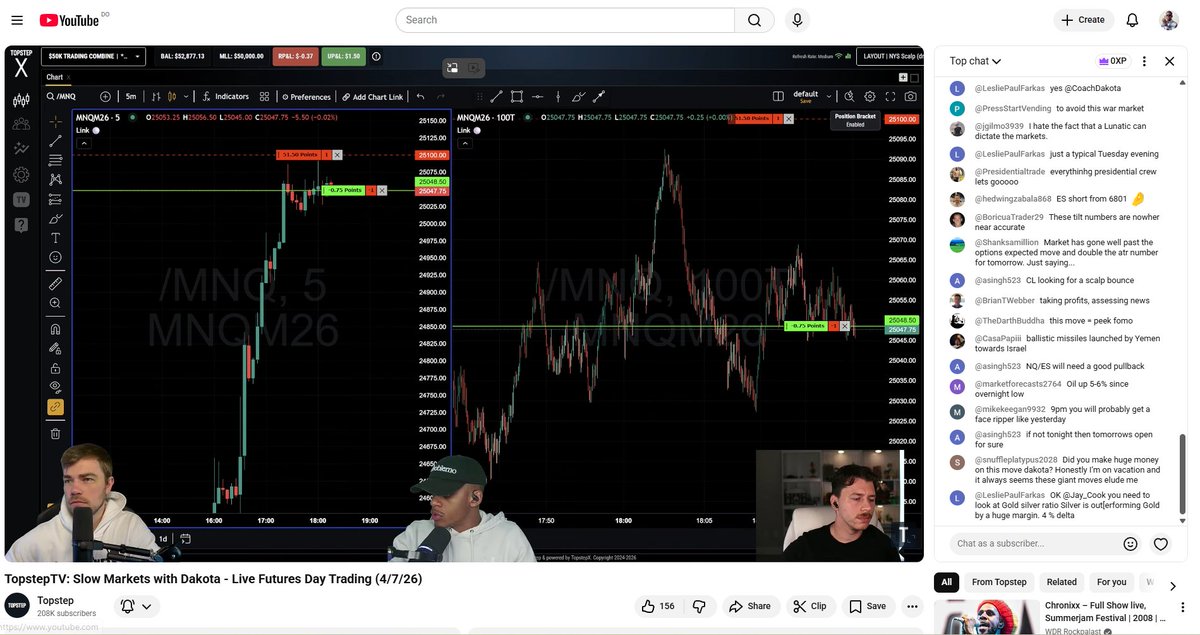Expand the Top chat dropdown

pyautogui.click(x=976, y=61)
